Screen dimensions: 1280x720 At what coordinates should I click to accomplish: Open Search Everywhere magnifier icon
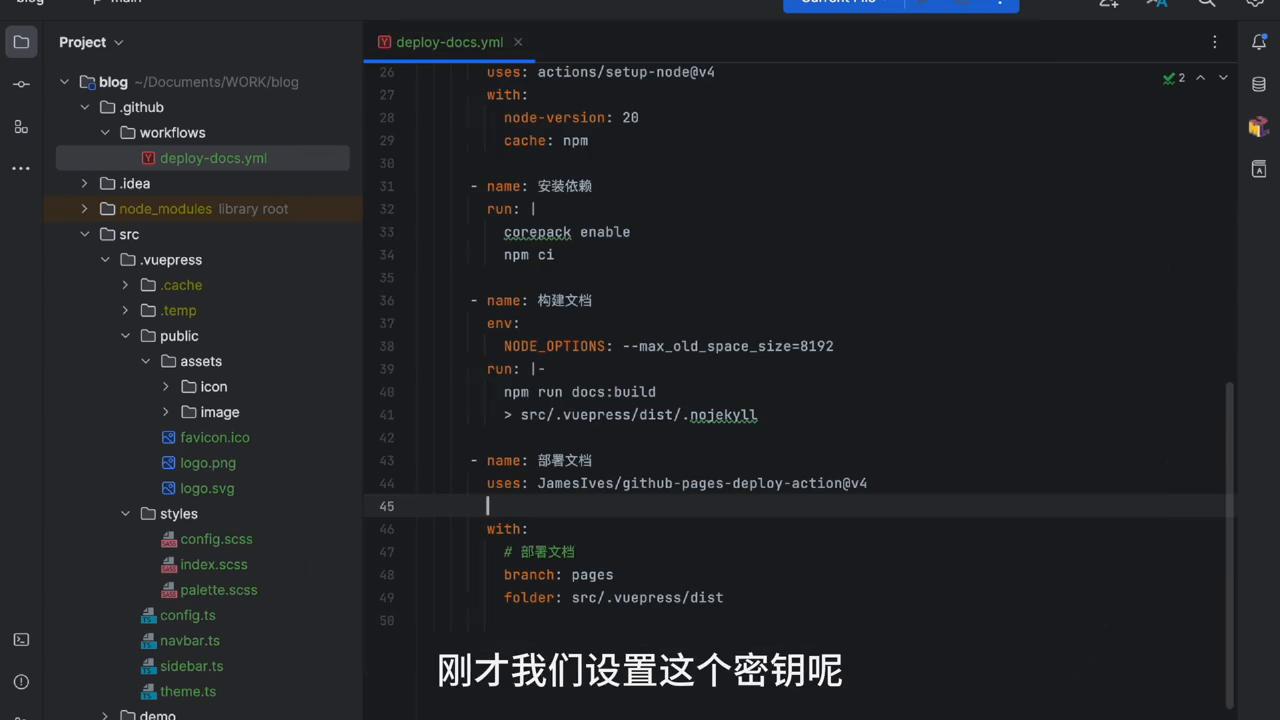click(1207, 4)
